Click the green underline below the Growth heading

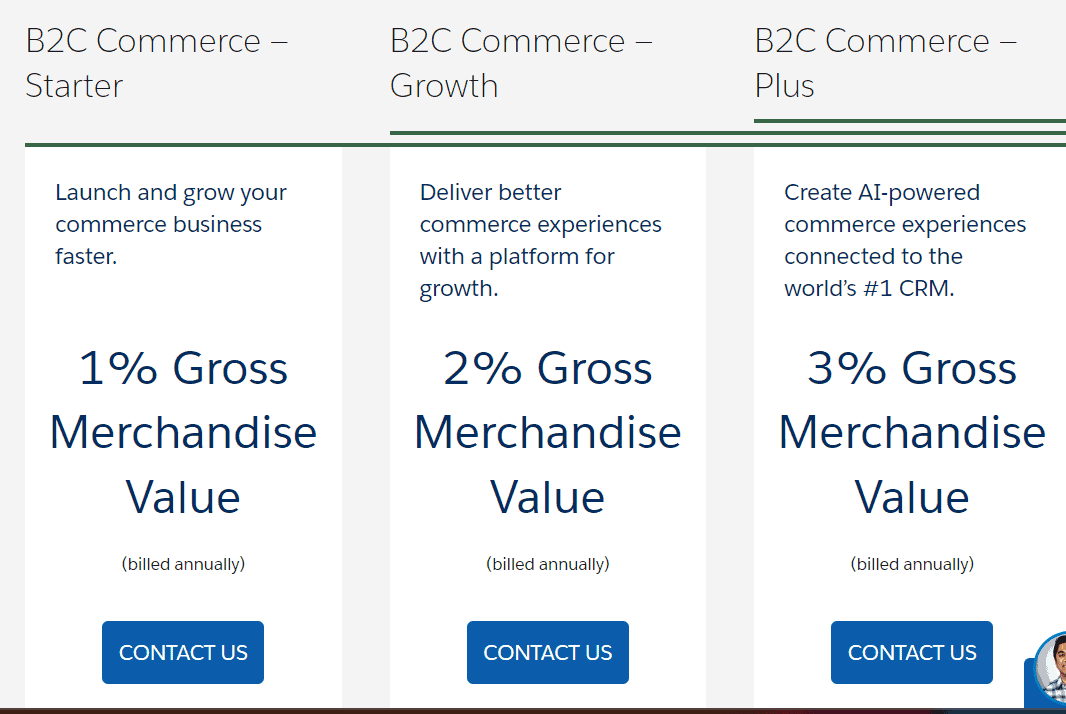(727, 133)
